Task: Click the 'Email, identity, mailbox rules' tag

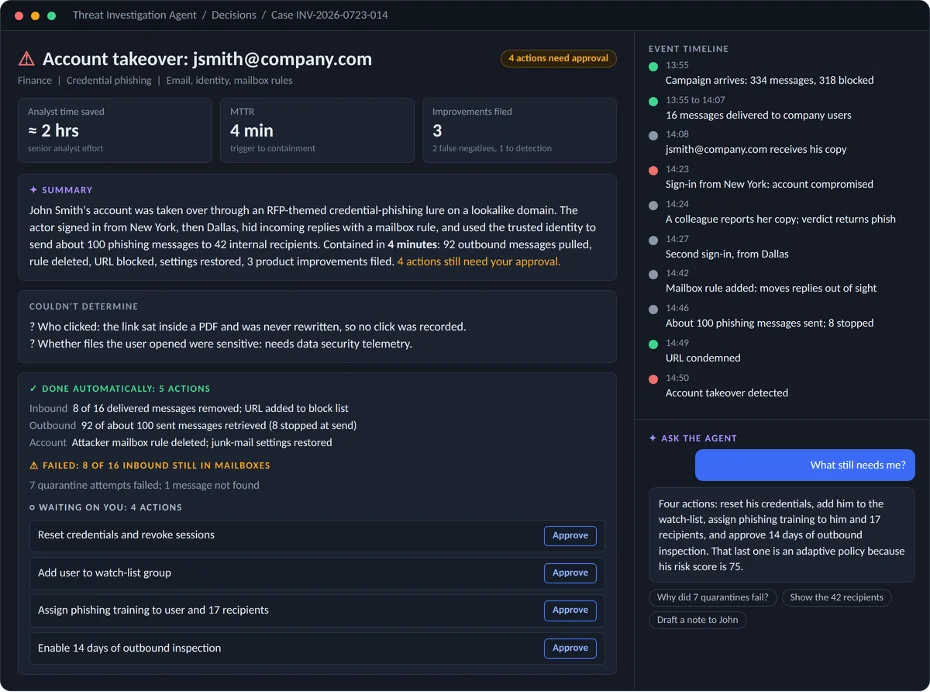Action: [x=229, y=81]
